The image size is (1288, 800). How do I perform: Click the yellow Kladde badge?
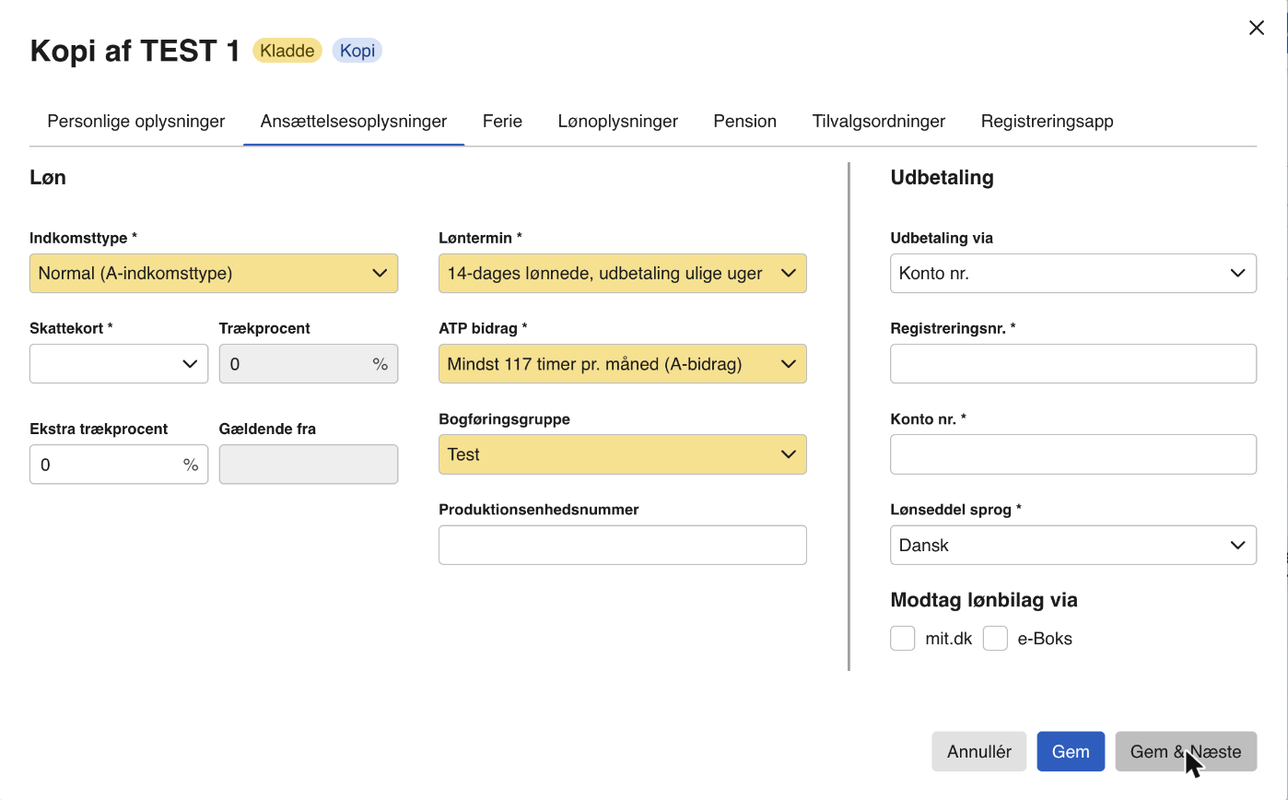287,50
